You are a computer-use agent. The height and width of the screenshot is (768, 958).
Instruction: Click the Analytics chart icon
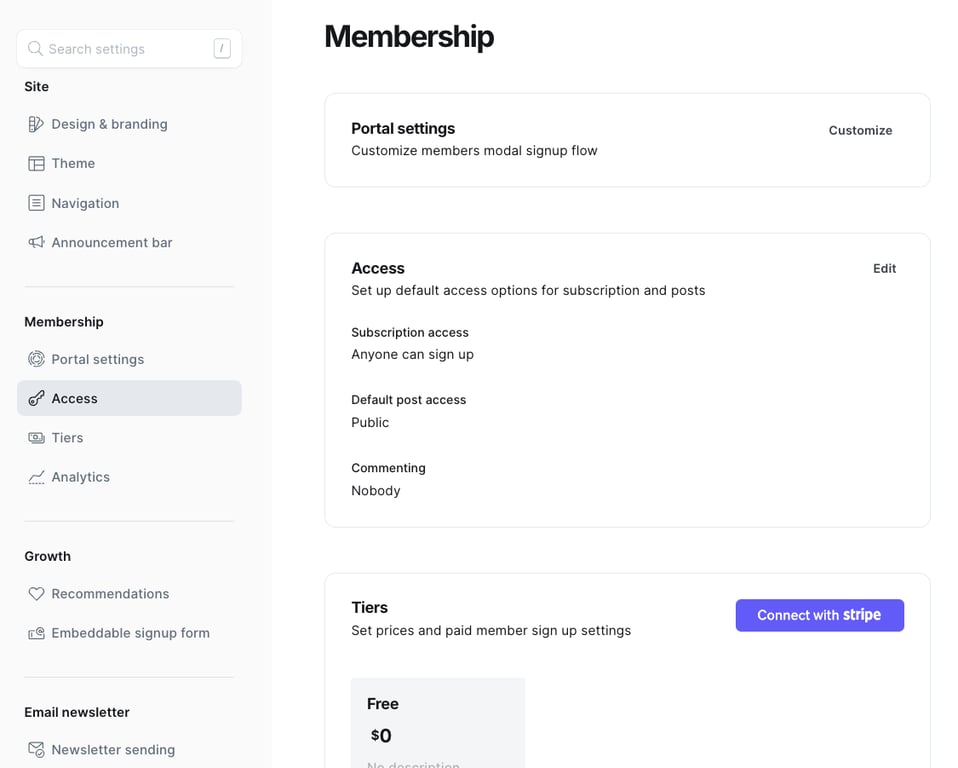pos(36,477)
